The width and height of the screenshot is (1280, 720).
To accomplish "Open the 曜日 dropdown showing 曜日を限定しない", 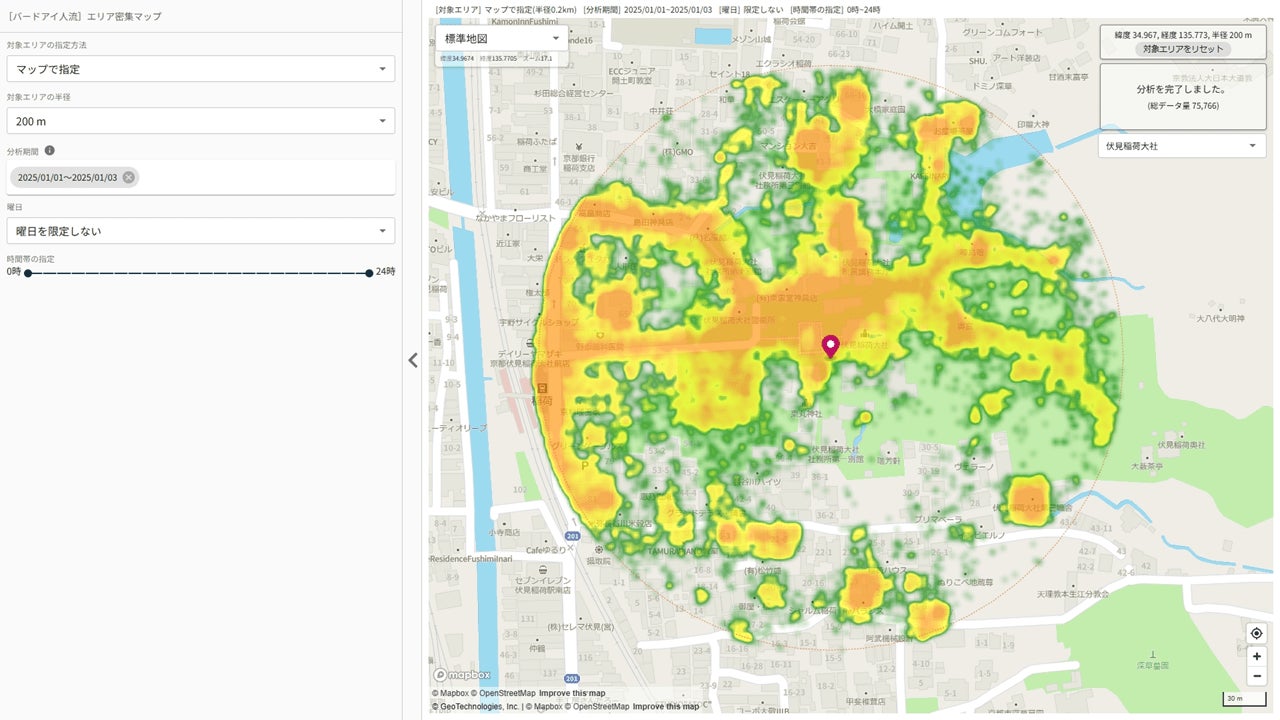I will tap(201, 231).
